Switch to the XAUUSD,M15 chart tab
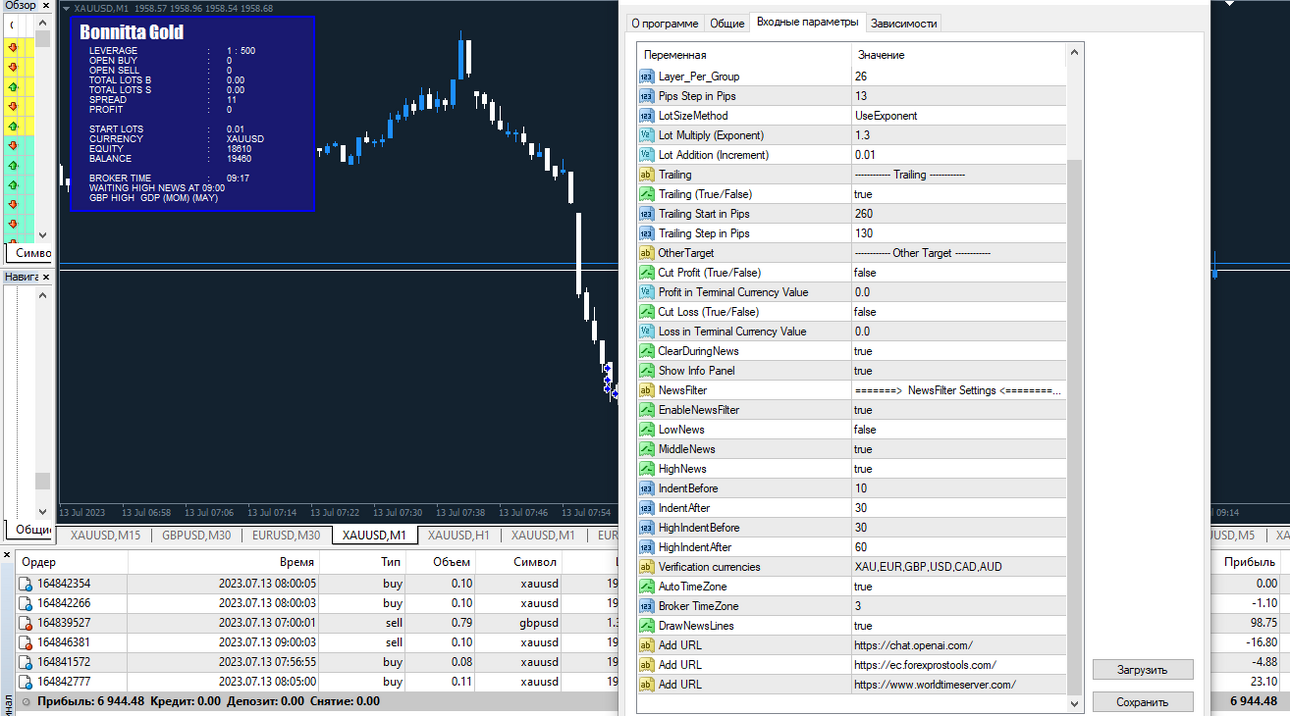 click(x=105, y=535)
